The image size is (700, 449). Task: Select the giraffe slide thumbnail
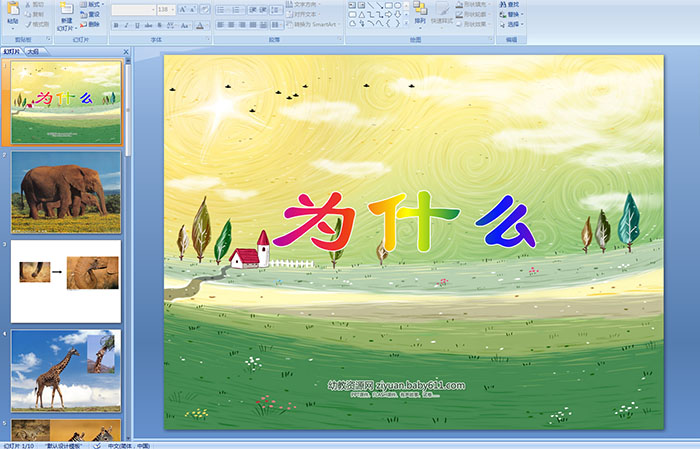click(x=66, y=370)
